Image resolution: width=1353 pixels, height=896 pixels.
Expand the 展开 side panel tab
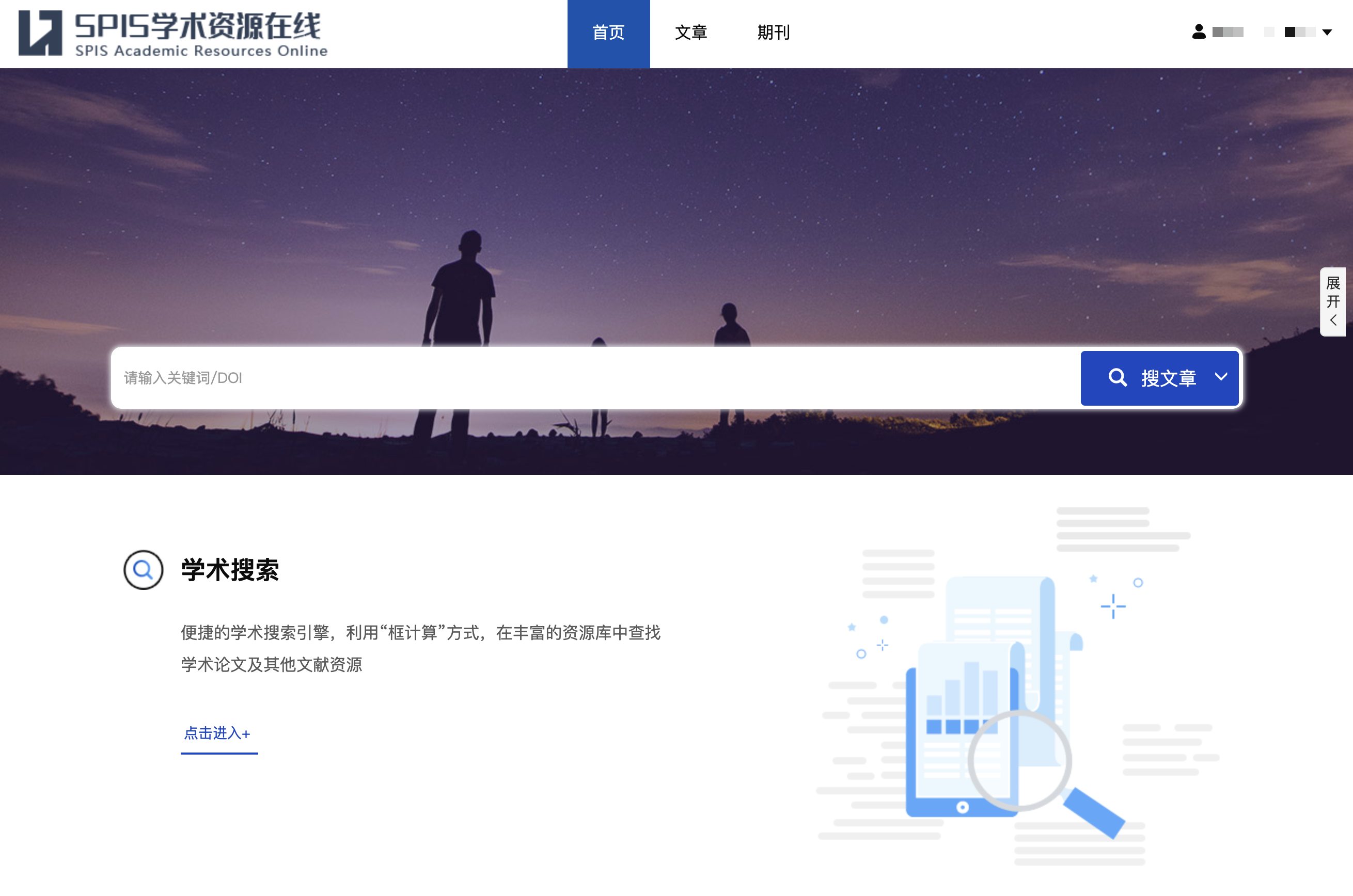pyautogui.click(x=1332, y=292)
